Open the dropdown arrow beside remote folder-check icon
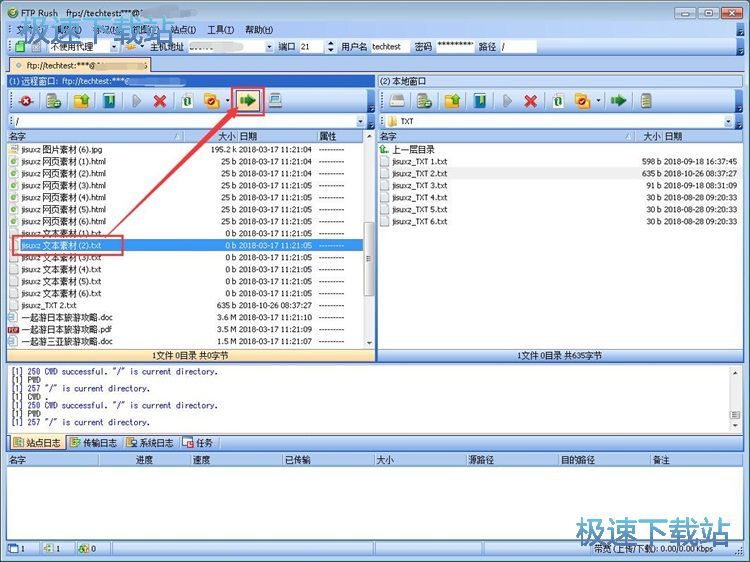The image size is (750, 562). pos(227,101)
